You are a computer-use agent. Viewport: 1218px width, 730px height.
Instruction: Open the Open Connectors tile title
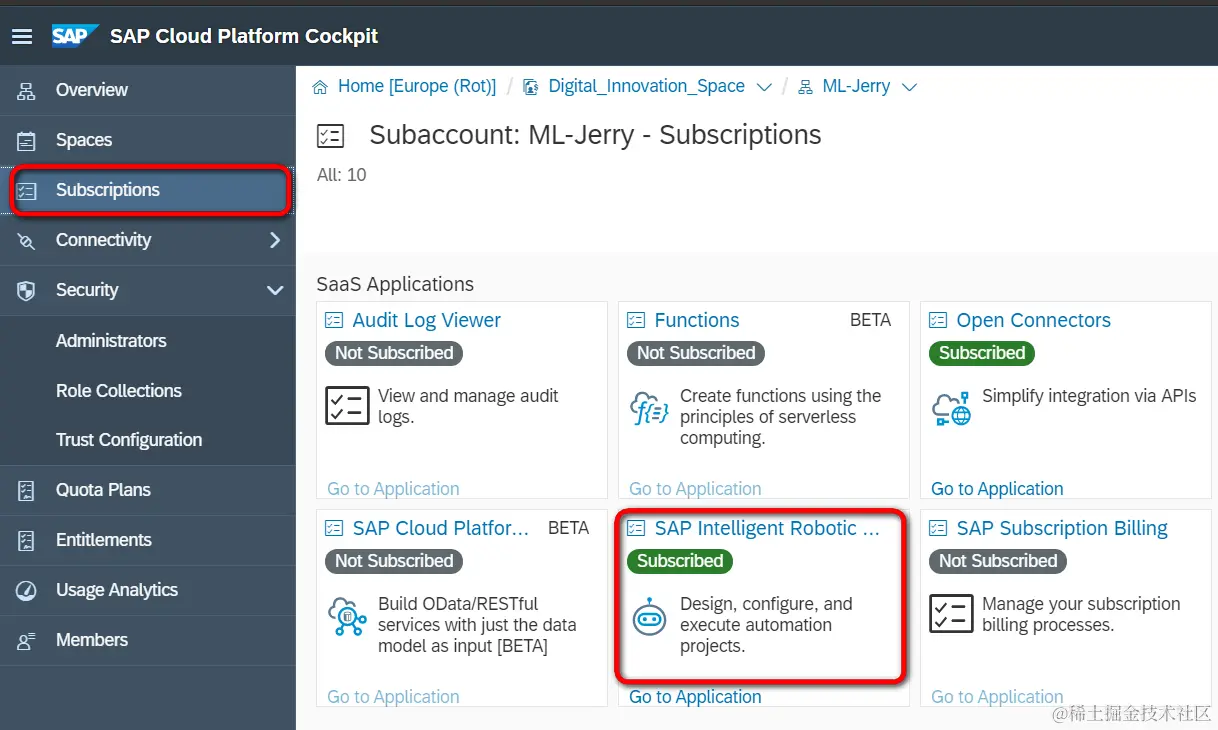(1034, 320)
